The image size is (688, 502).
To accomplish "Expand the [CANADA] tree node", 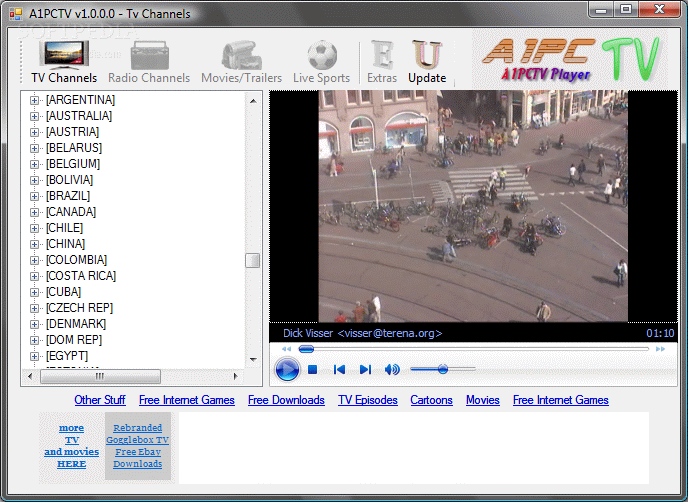I will (x=34, y=212).
